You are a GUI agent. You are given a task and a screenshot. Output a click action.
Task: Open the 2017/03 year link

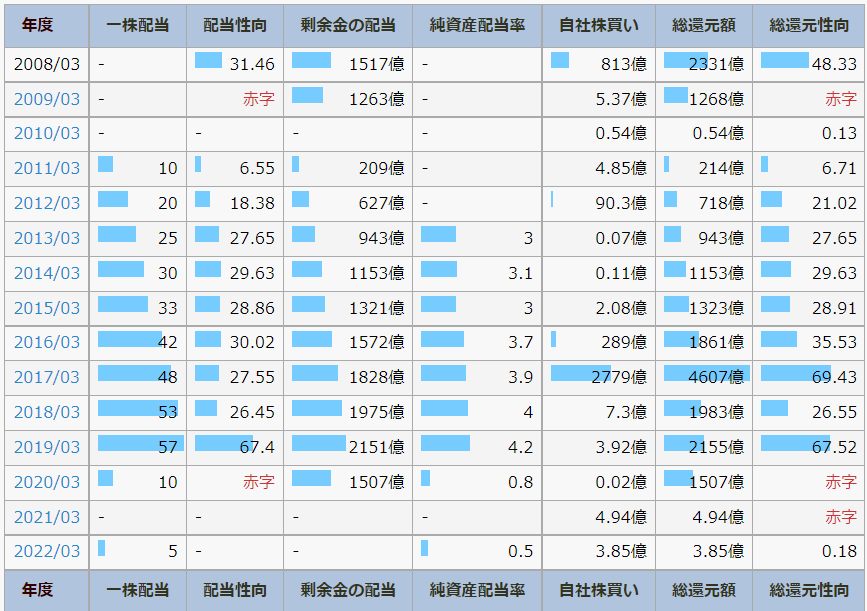47,377
